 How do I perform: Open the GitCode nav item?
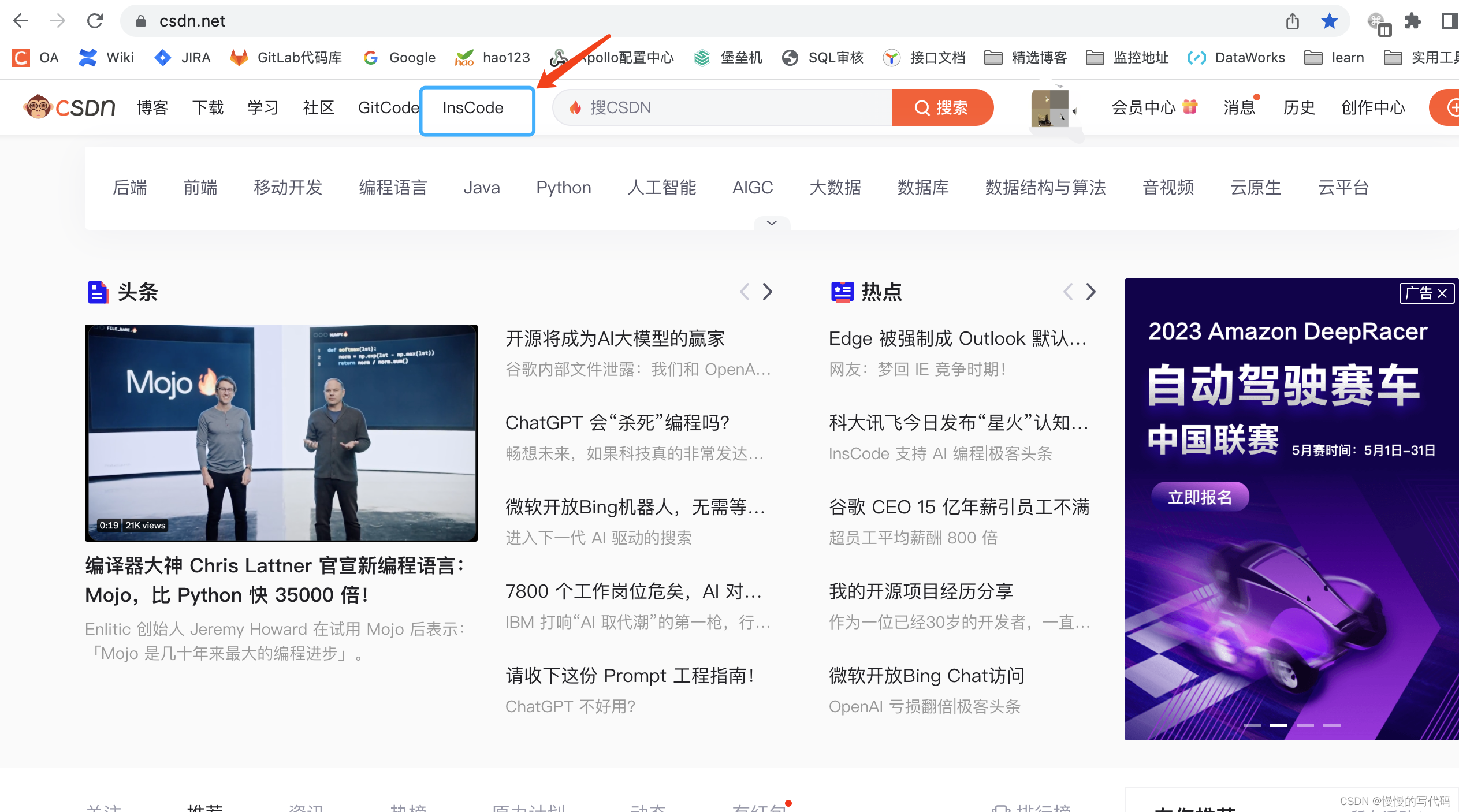point(389,107)
